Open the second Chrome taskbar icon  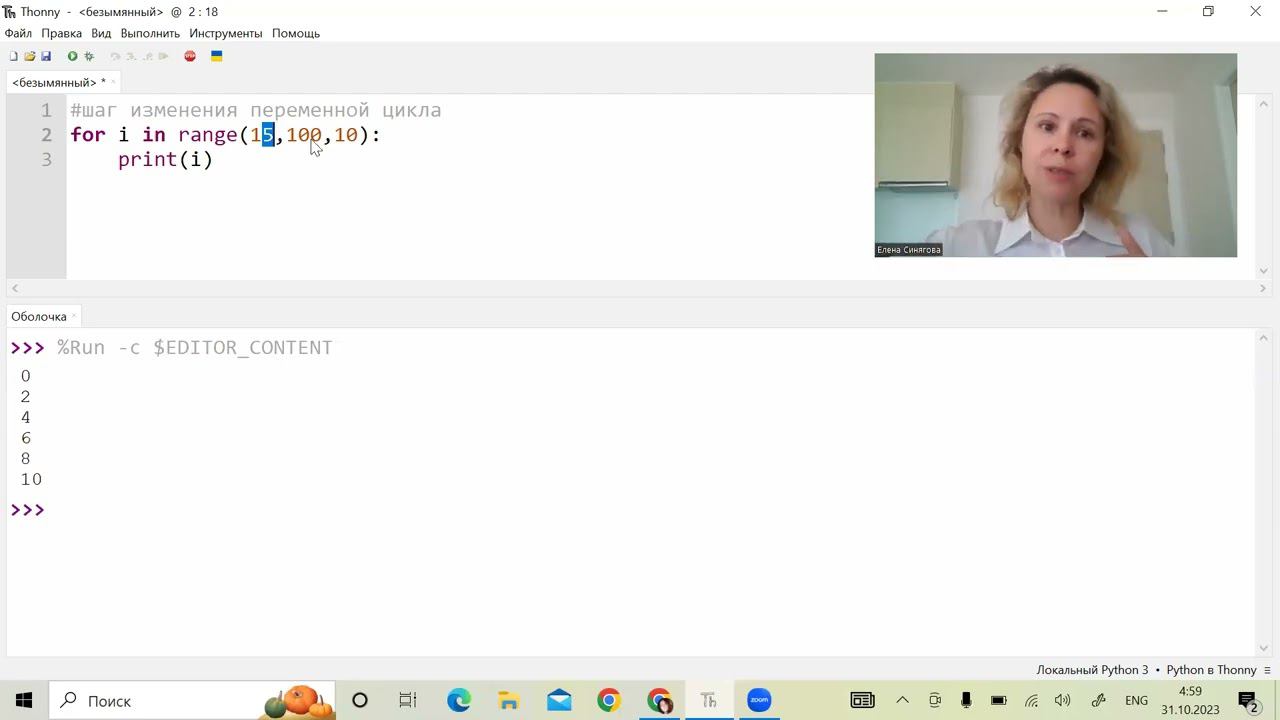click(x=659, y=700)
